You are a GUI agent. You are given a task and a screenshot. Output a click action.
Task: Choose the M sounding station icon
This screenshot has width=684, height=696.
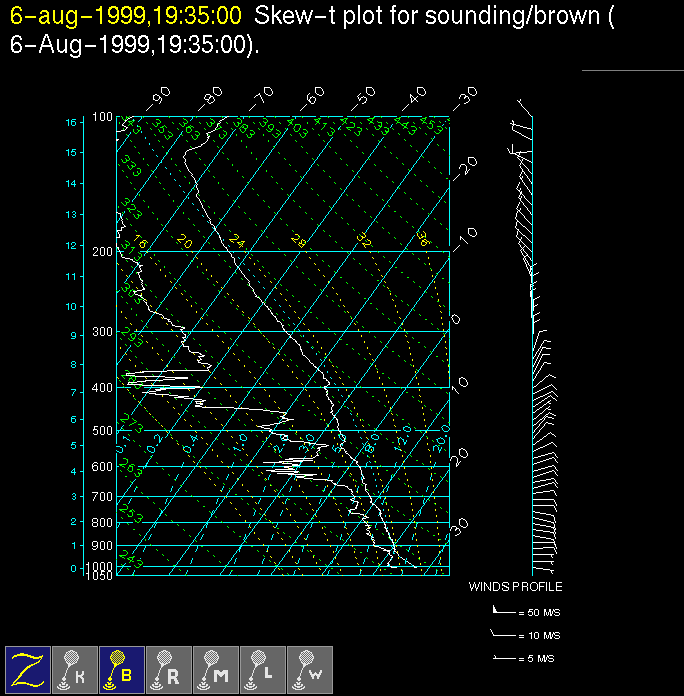point(216,670)
